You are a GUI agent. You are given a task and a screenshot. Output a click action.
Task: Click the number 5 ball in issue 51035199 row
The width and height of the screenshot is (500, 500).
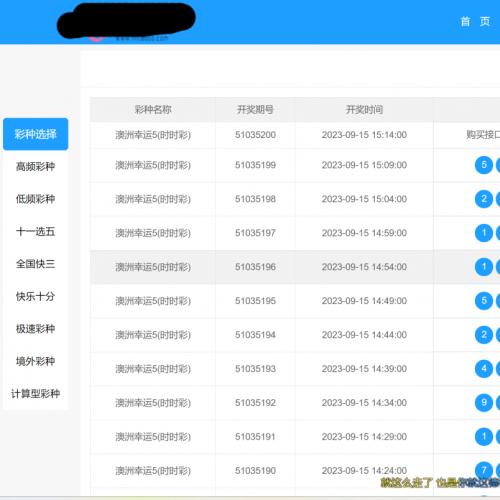coord(484,165)
